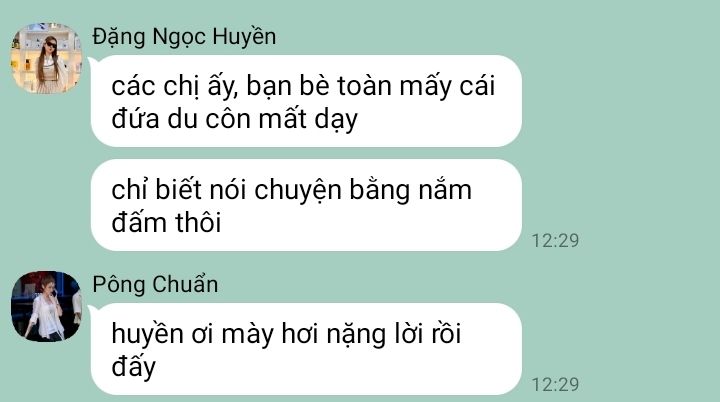Tap the sender name Đặng Ngọc Huyền

(x=184, y=37)
